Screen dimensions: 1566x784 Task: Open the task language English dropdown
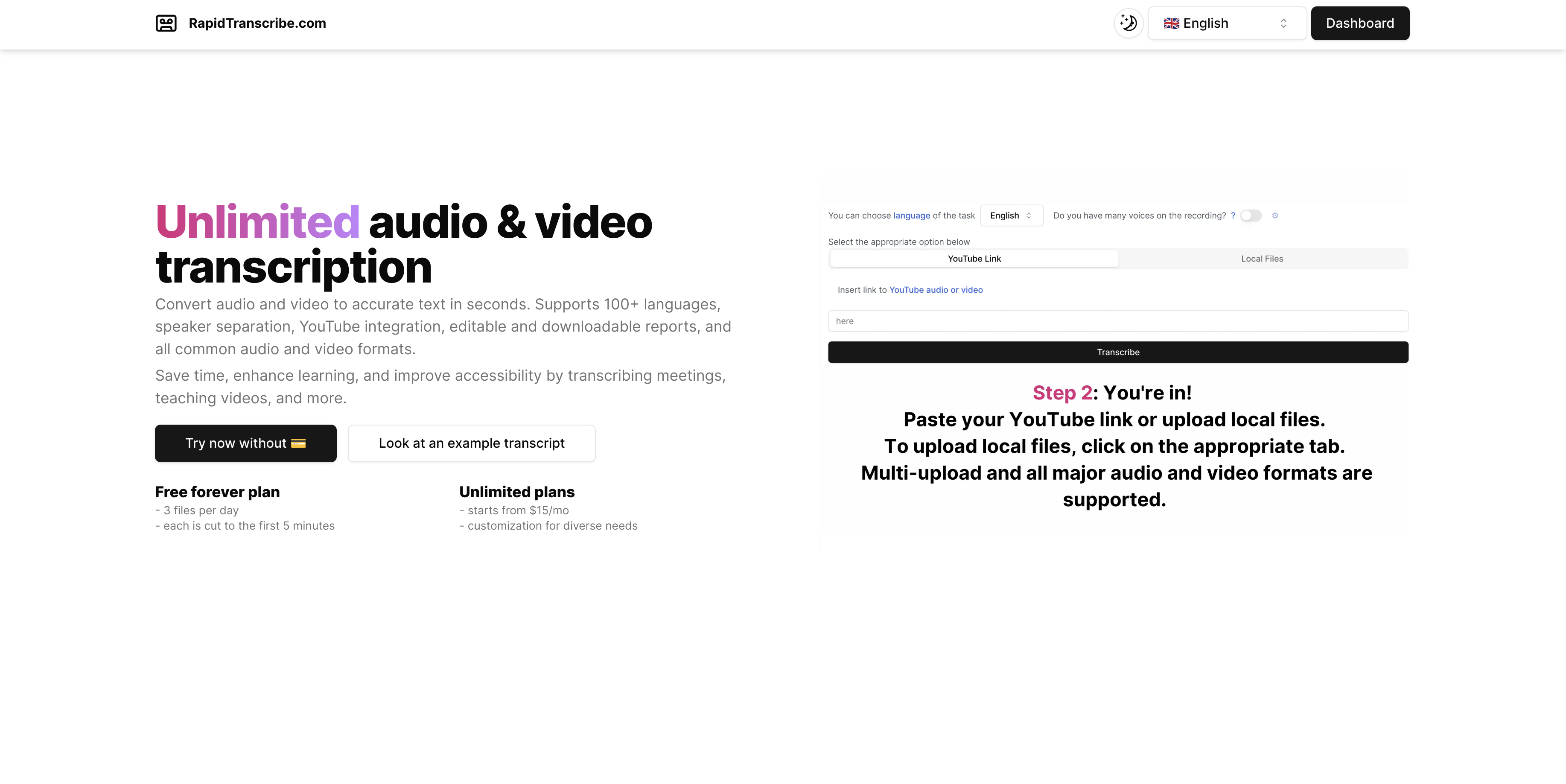point(1011,215)
